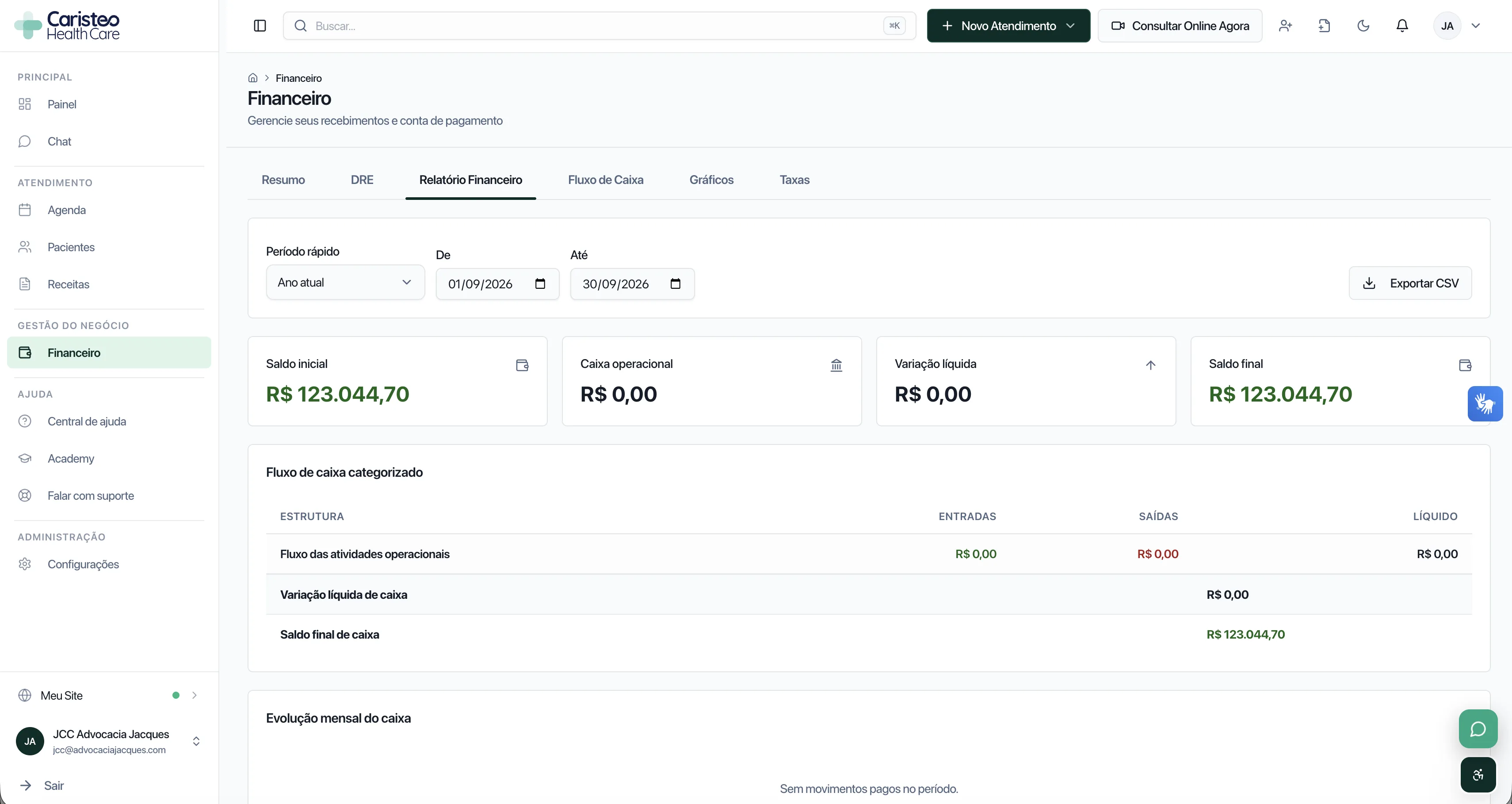
Task: Open the green chat bubble widget
Action: click(x=1478, y=729)
